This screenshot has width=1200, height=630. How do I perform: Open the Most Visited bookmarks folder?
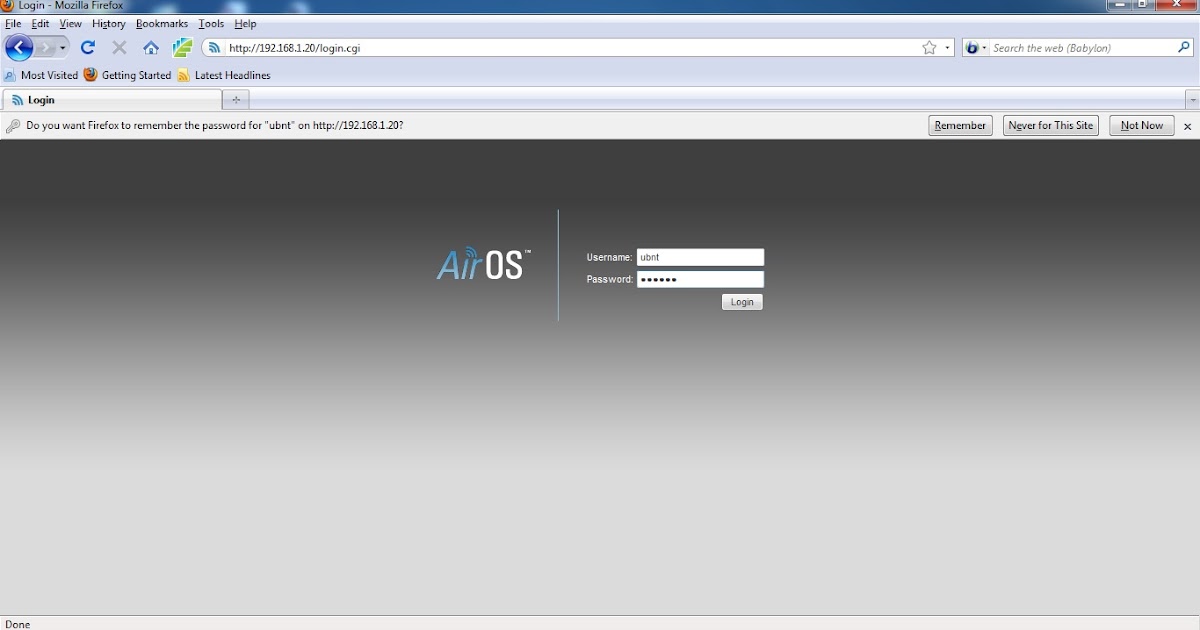[x=41, y=75]
